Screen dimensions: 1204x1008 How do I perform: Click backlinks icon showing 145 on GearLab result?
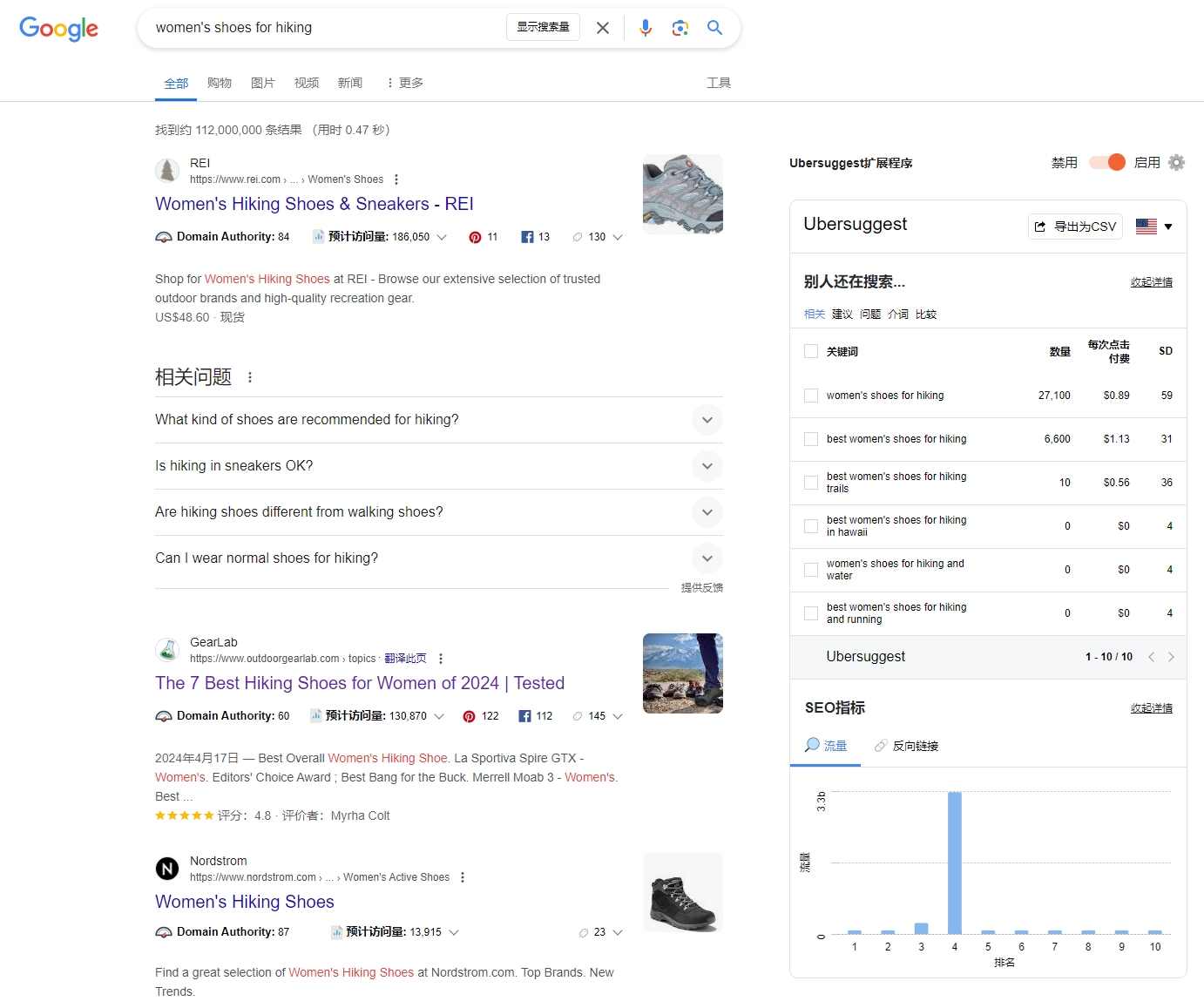[577, 716]
